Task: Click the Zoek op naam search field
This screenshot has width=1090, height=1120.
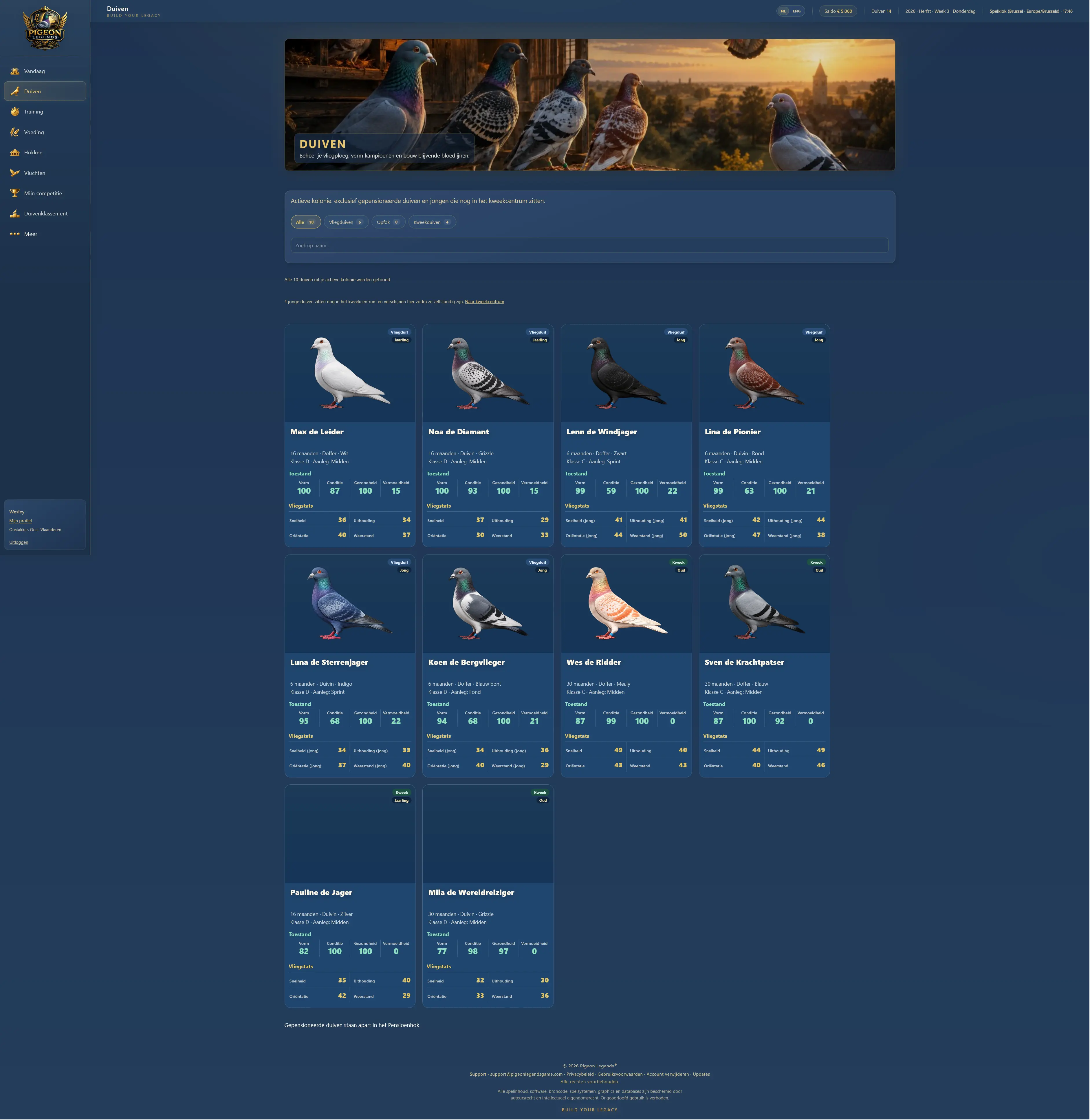Action: coord(590,246)
